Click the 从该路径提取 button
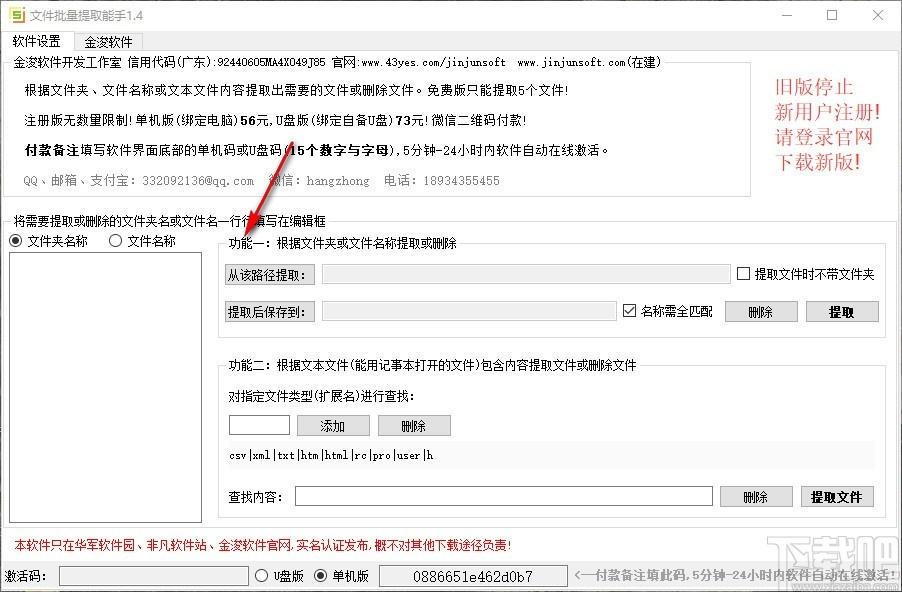This screenshot has height=592, width=902. tap(270, 275)
